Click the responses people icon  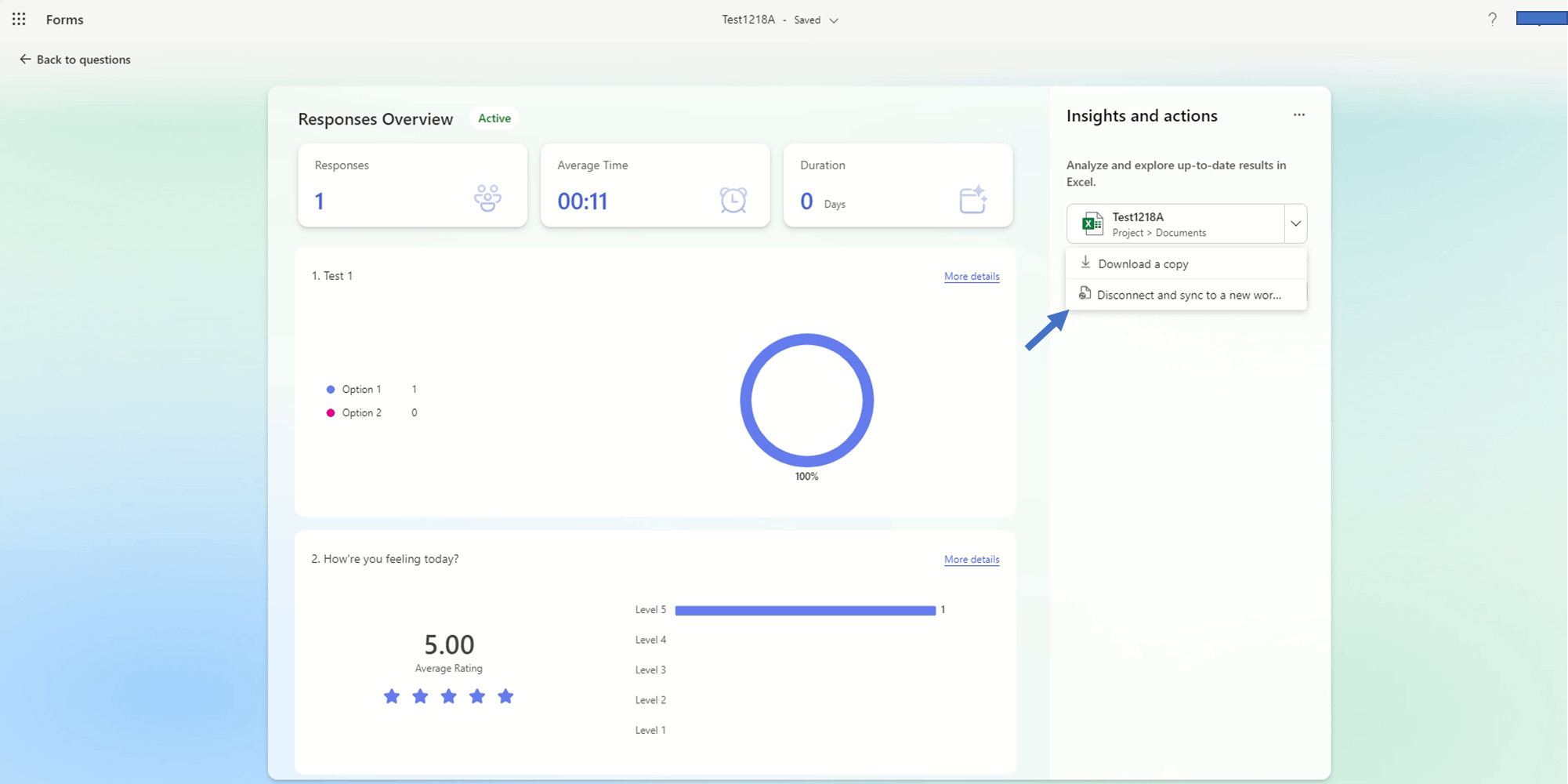(x=487, y=198)
